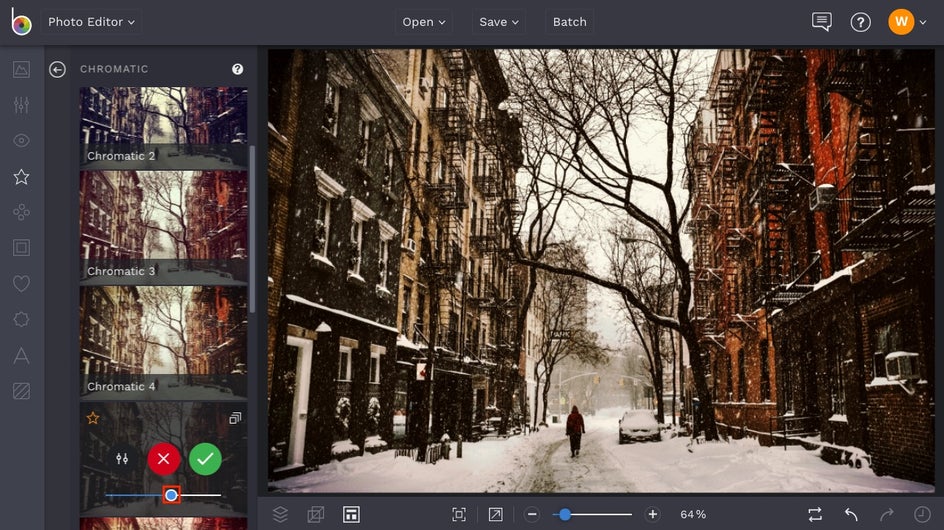Click the duplicate layers icon on effect
The width and height of the screenshot is (944, 530).
click(x=235, y=417)
